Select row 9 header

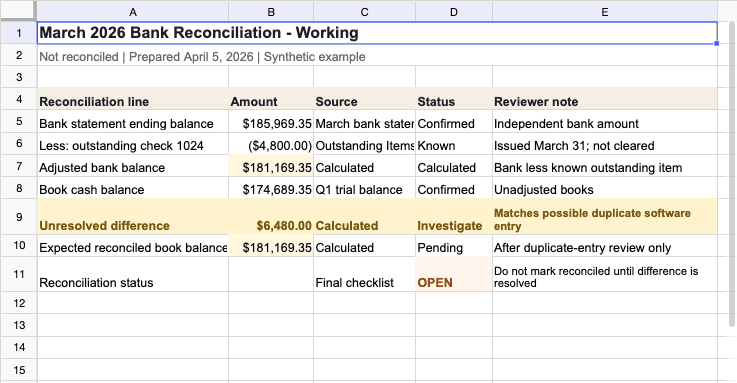point(19,217)
